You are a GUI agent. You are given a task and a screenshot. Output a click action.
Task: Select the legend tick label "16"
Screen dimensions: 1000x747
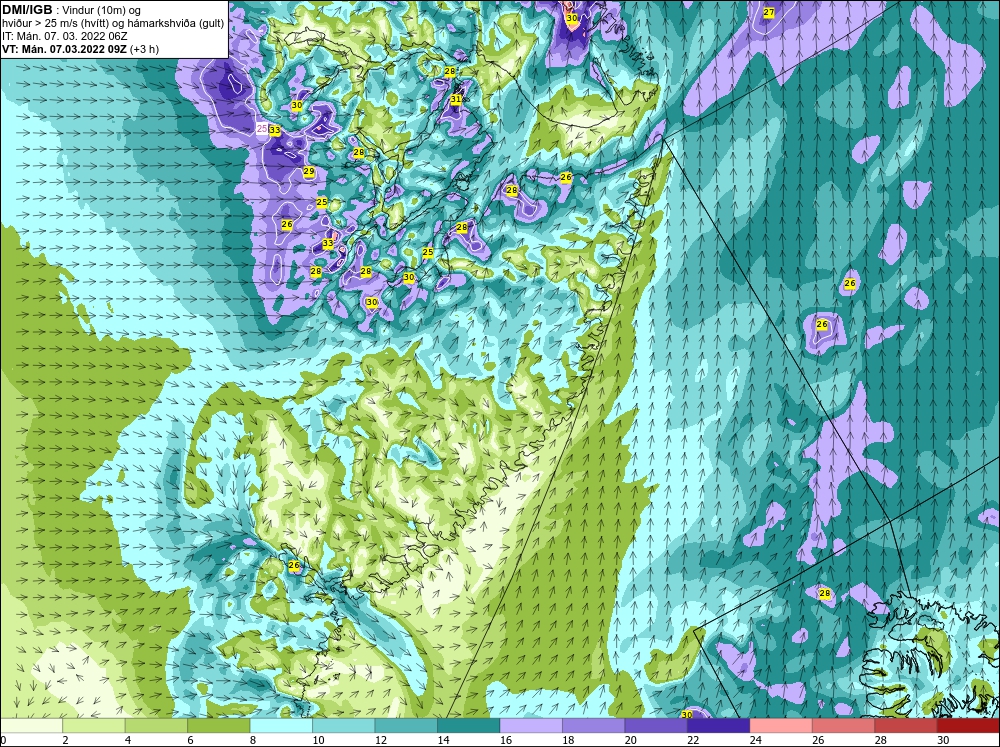(506, 740)
